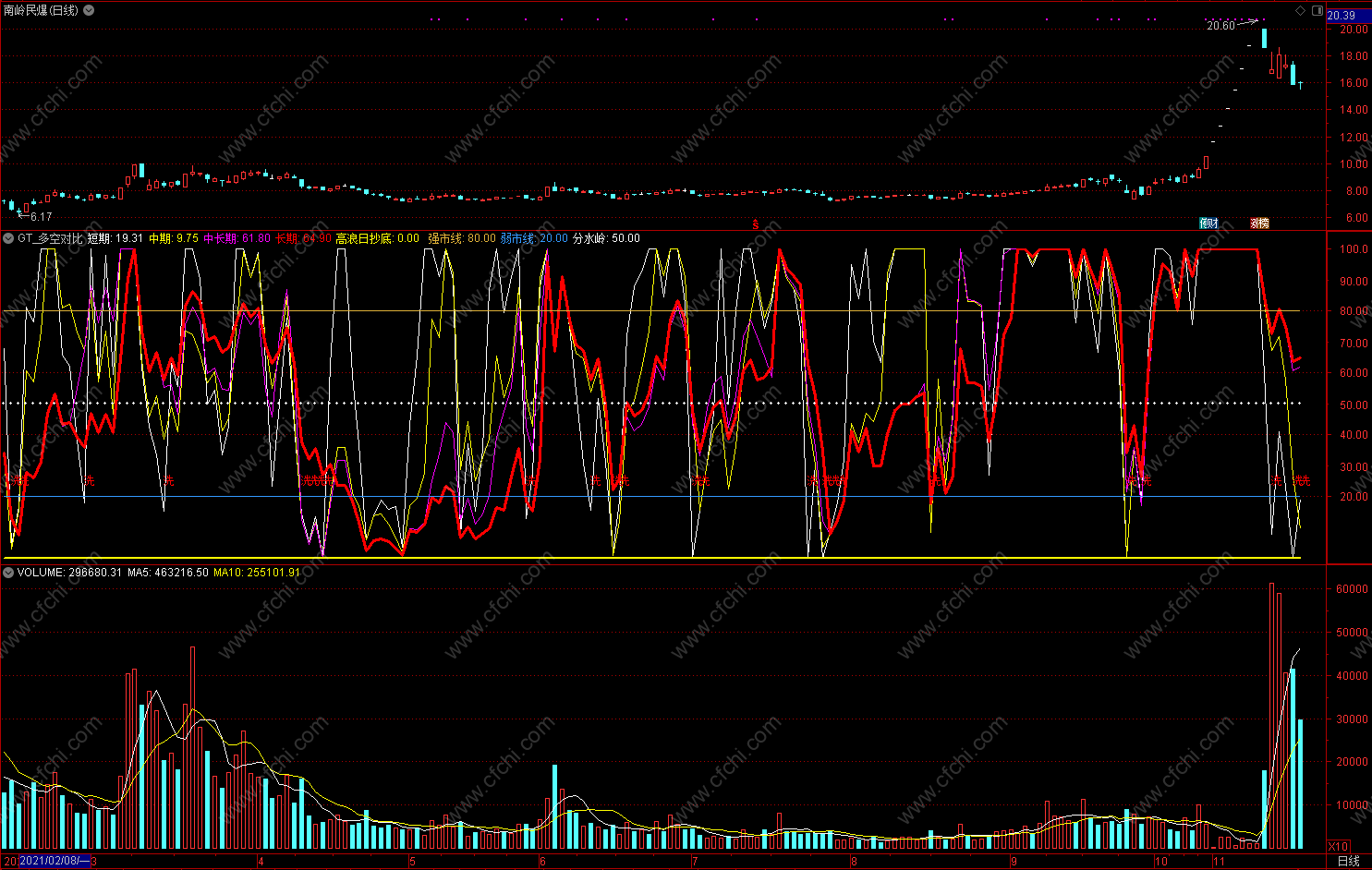The image size is (1372, 870).
Task: Click the teal 财 info tag on chart
Action: point(1208,224)
